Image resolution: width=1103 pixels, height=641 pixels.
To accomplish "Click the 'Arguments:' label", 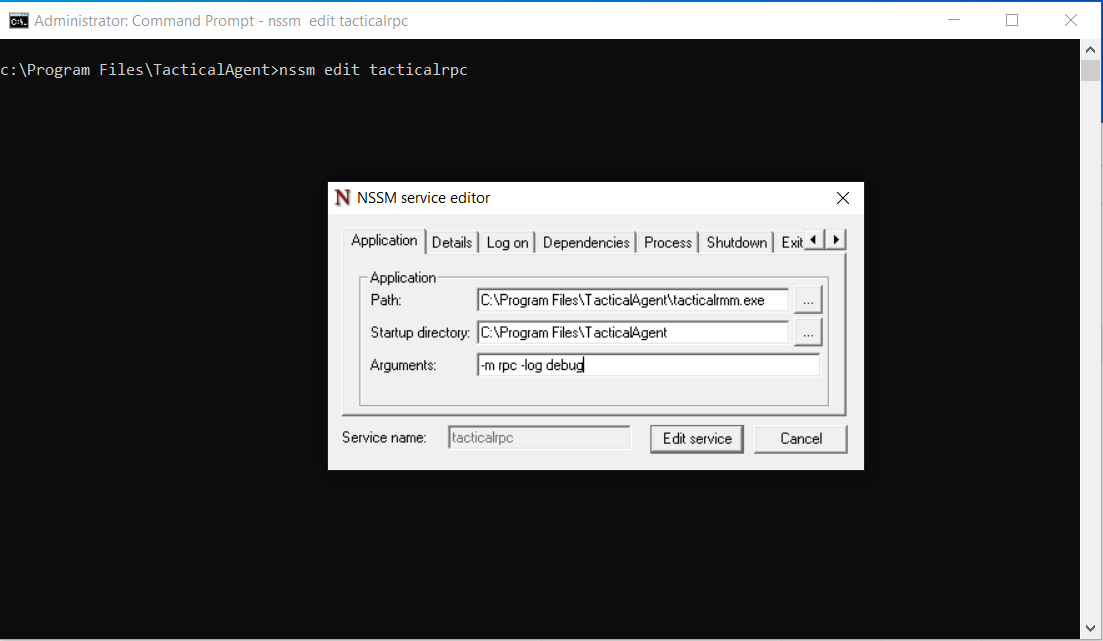I will click(x=403, y=365).
